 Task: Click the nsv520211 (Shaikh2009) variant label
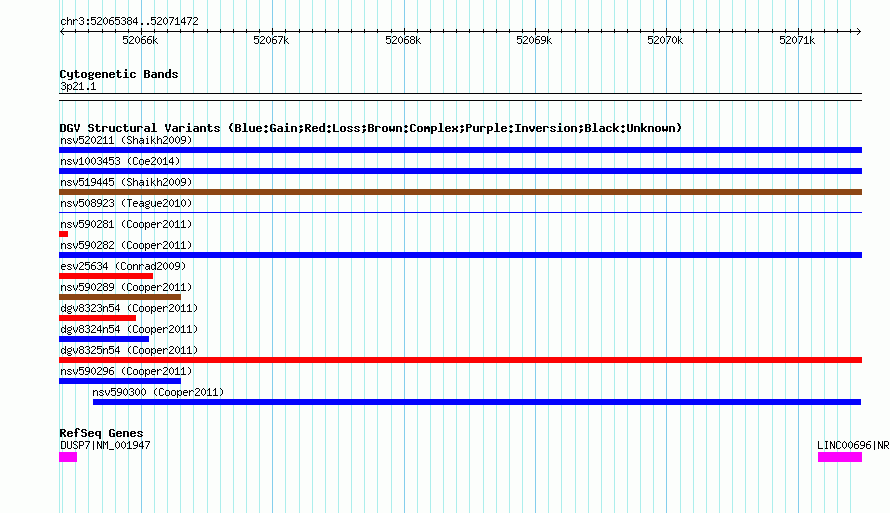click(126, 140)
